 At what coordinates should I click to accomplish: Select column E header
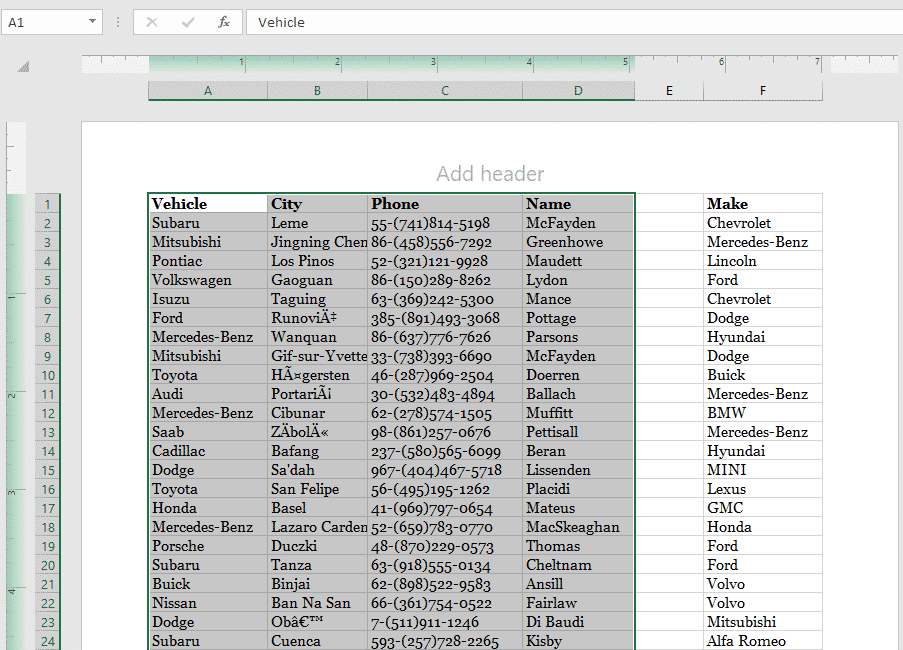click(669, 90)
